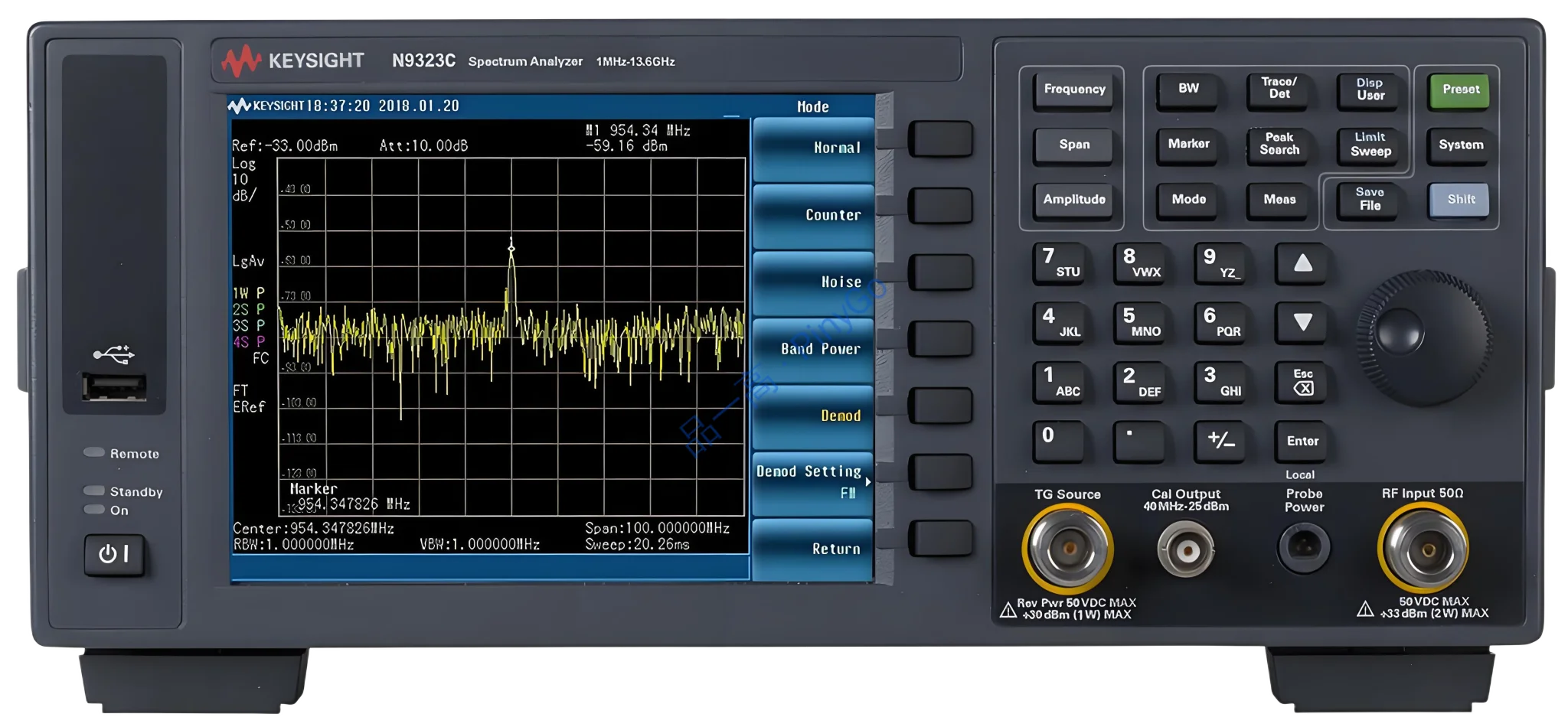Click the marker diamond on the signal peak

point(511,247)
